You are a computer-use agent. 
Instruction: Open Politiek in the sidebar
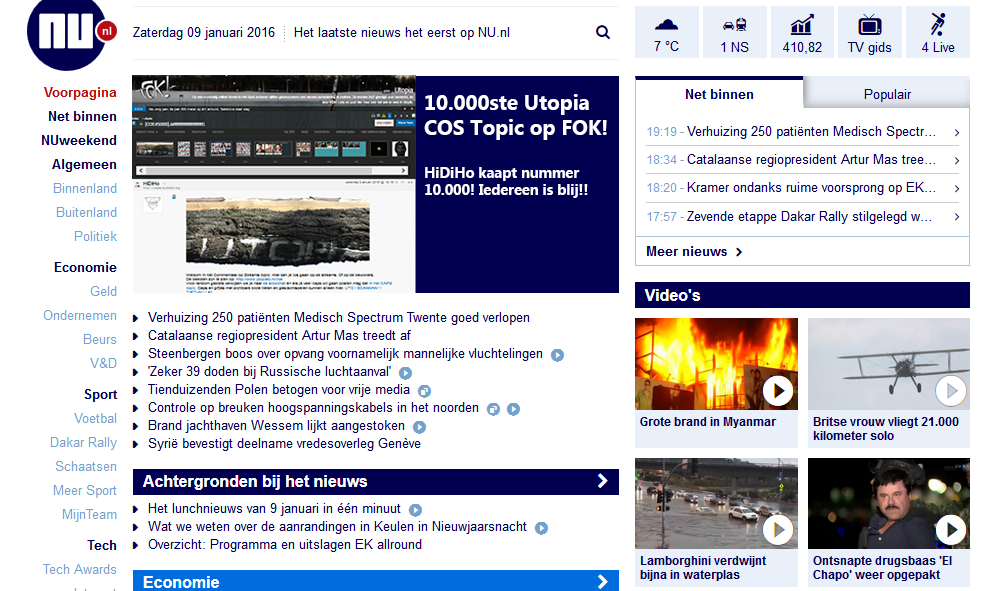(95, 236)
